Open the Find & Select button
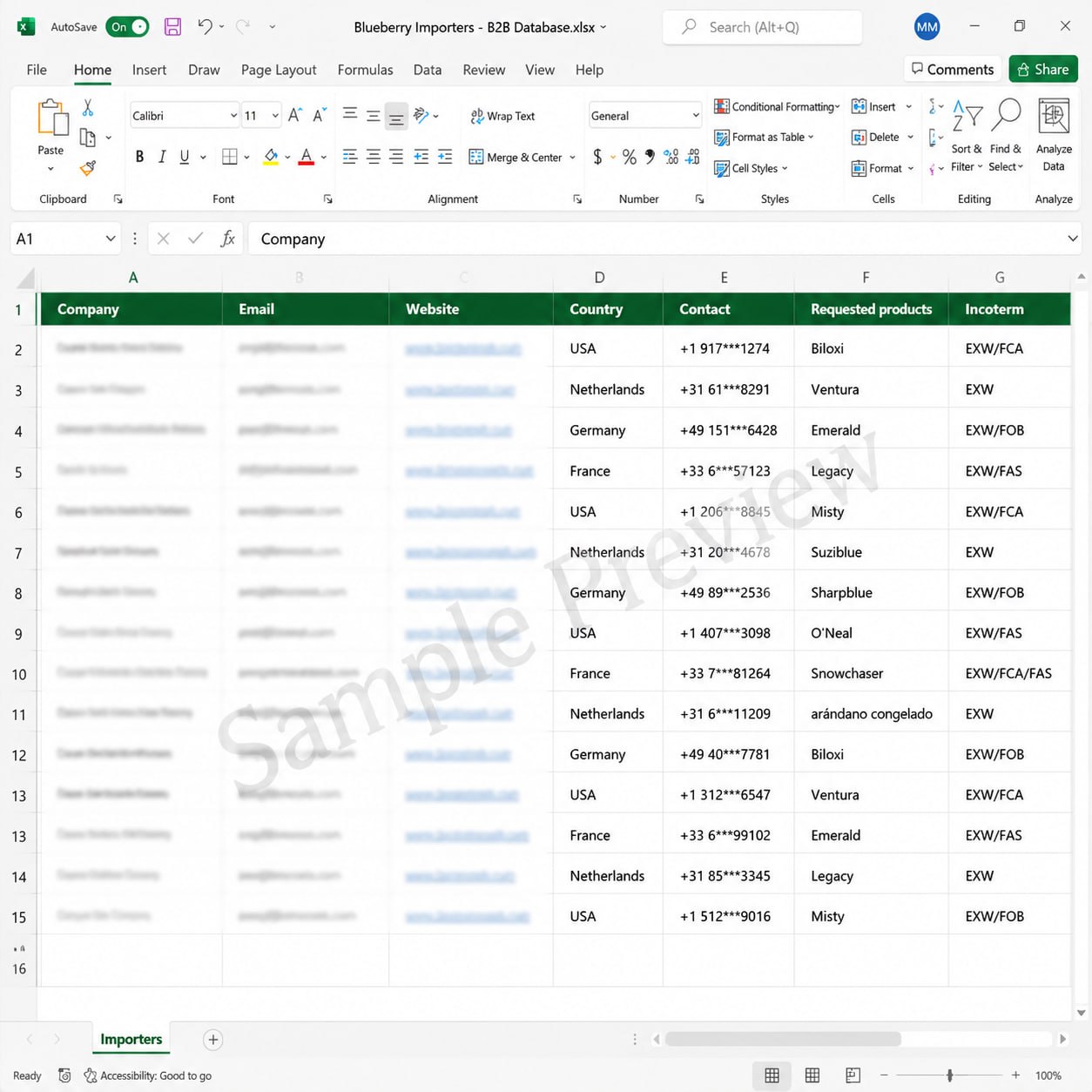The height and width of the screenshot is (1092, 1092). click(x=1006, y=135)
